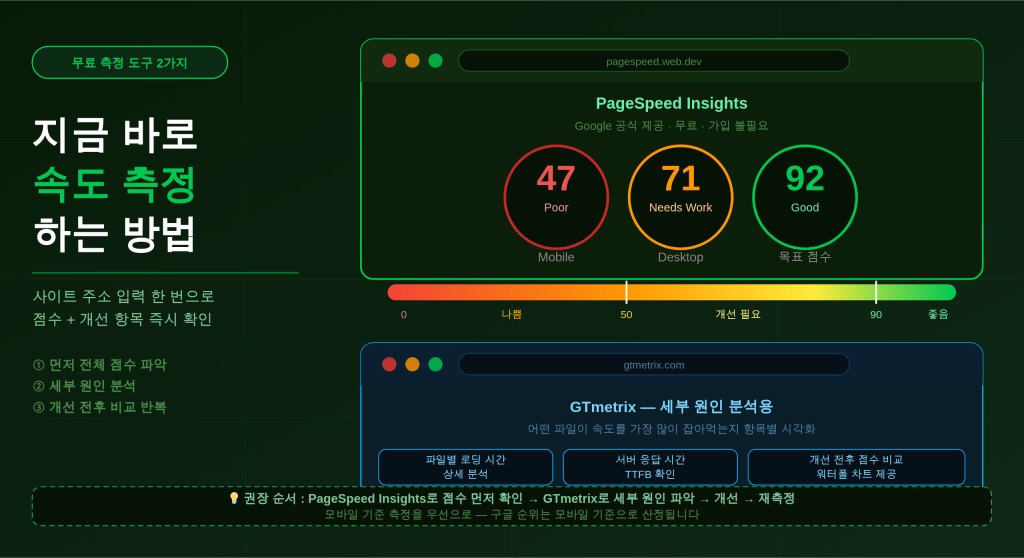Open the 파일별 로딩 시간 상세 분석 box
The height and width of the screenshot is (558, 1024).
pos(465,467)
